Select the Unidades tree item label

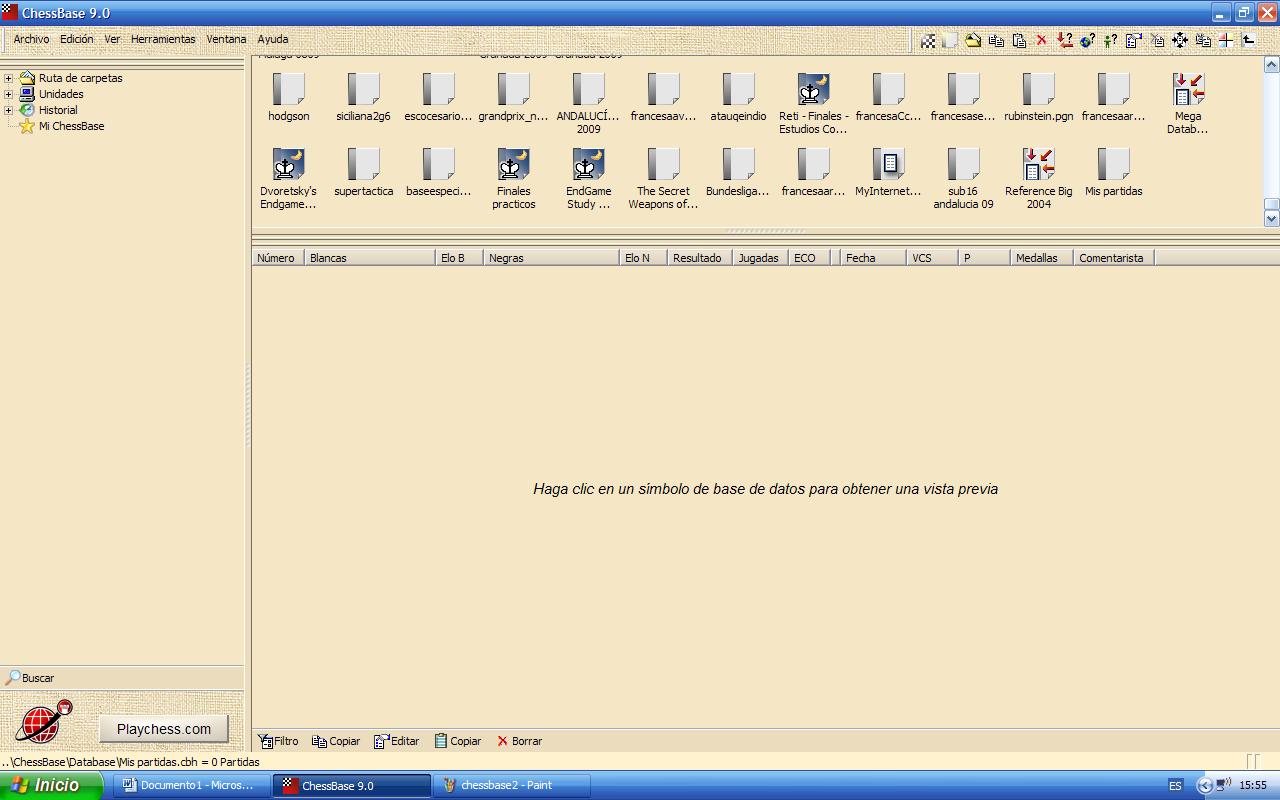point(61,94)
